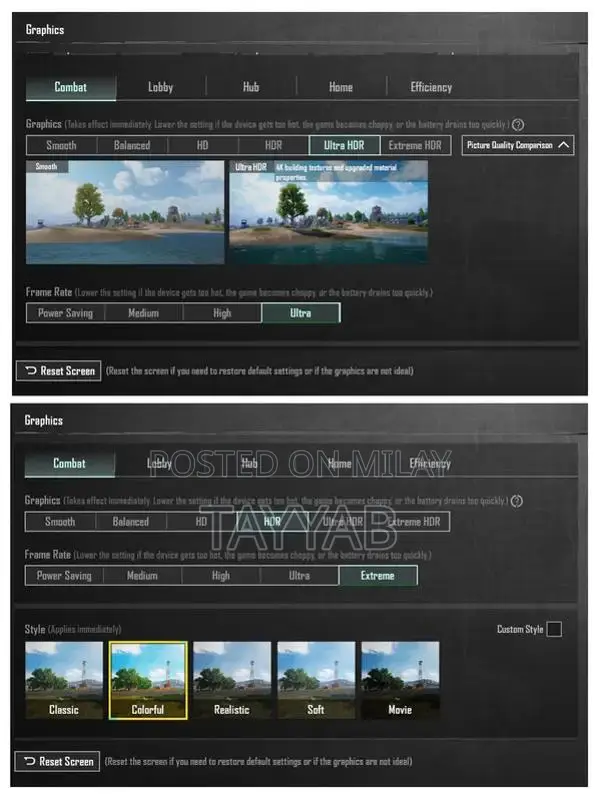
Task: Collapse the Picture Quality Comparison chevron
Action: (564, 145)
